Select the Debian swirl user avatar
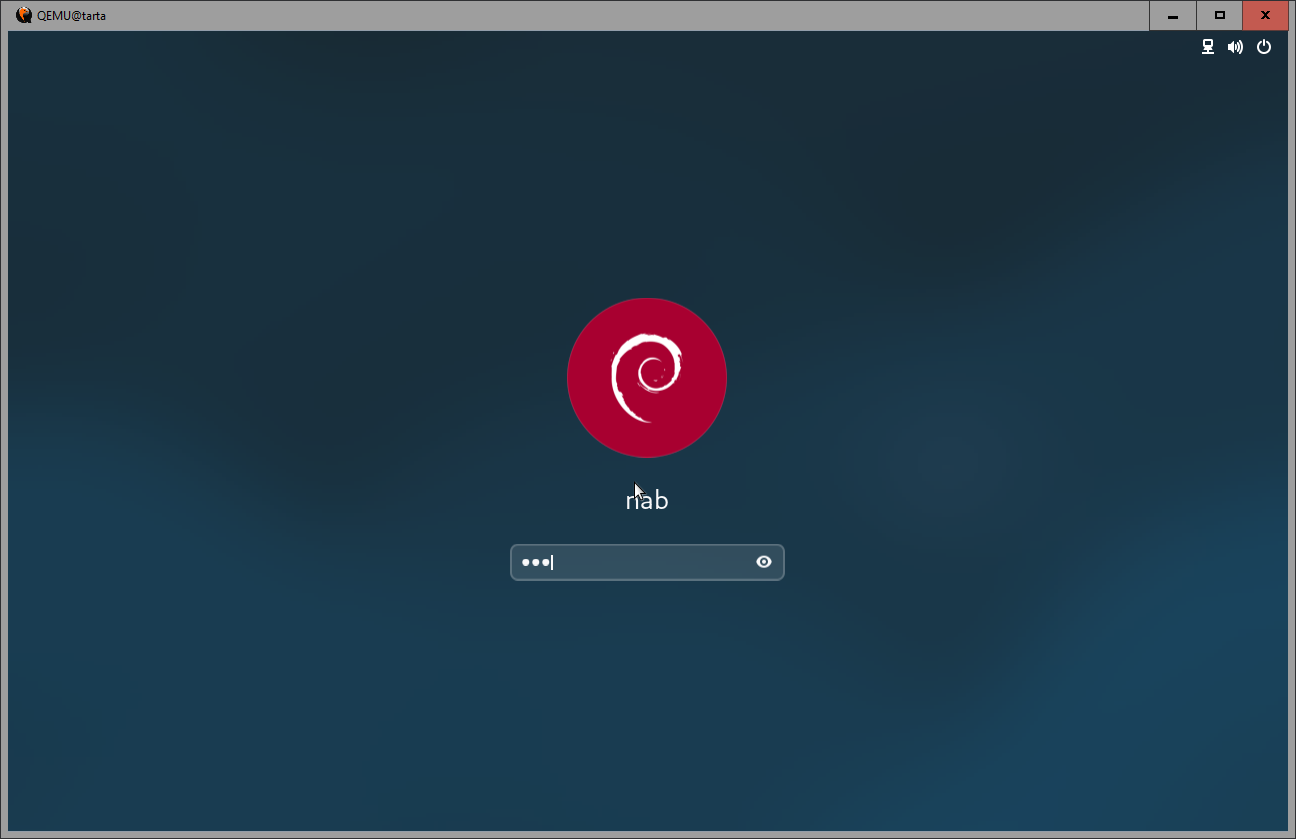The image size is (1296, 839). tap(647, 377)
